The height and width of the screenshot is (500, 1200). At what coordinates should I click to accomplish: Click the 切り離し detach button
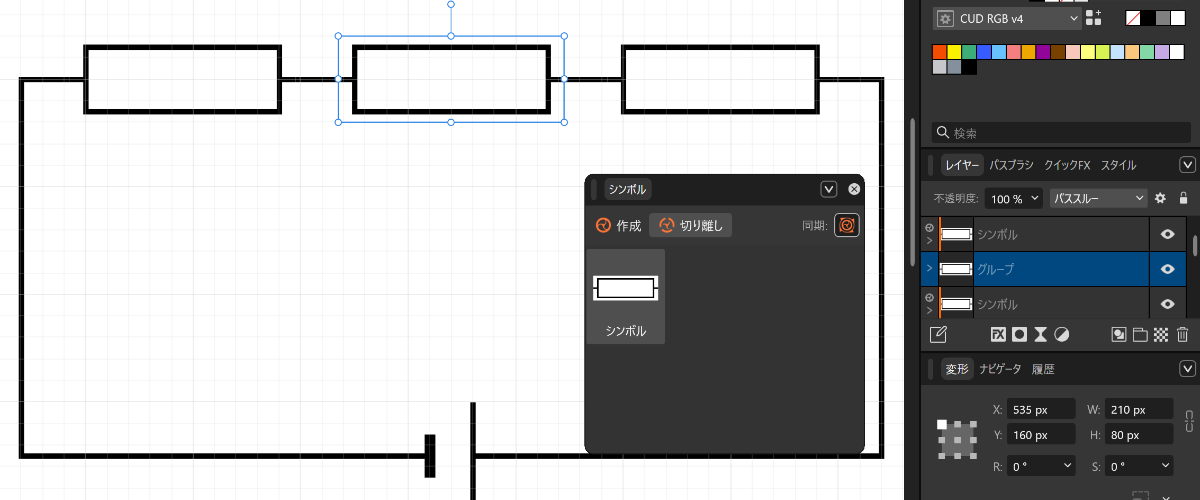(691, 226)
